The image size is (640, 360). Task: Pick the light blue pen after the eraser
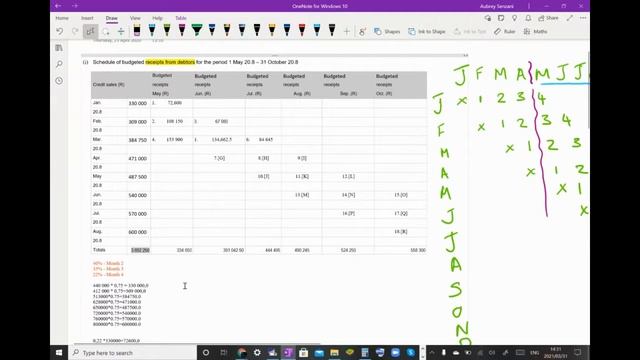coord(152,30)
